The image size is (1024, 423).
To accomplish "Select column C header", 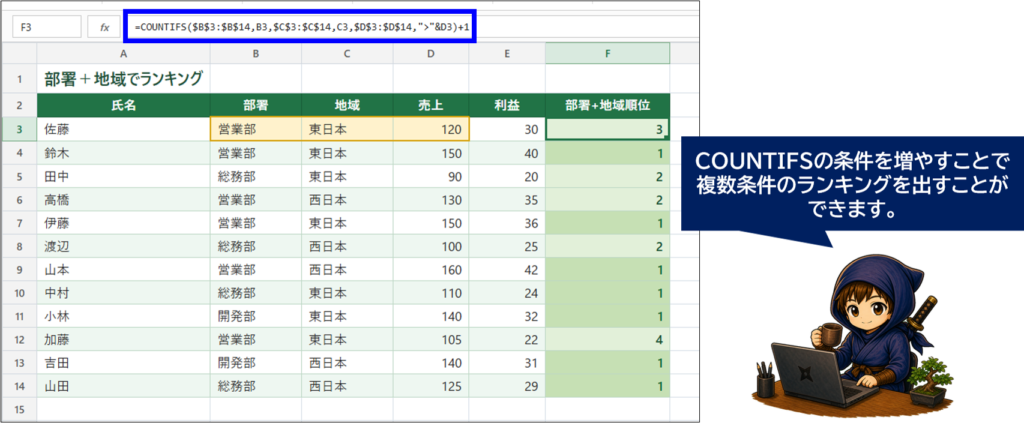I will pyautogui.click(x=347, y=54).
